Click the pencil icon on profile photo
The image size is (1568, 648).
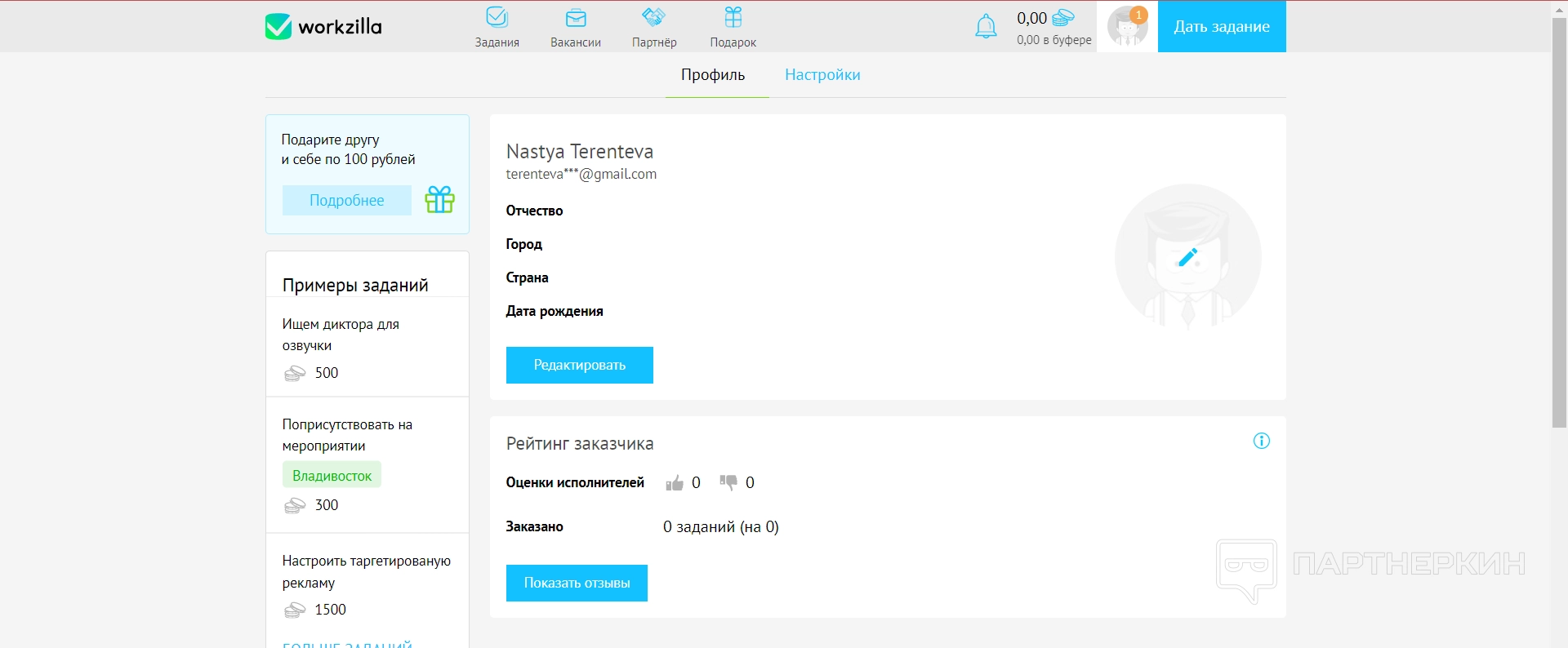[1188, 257]
